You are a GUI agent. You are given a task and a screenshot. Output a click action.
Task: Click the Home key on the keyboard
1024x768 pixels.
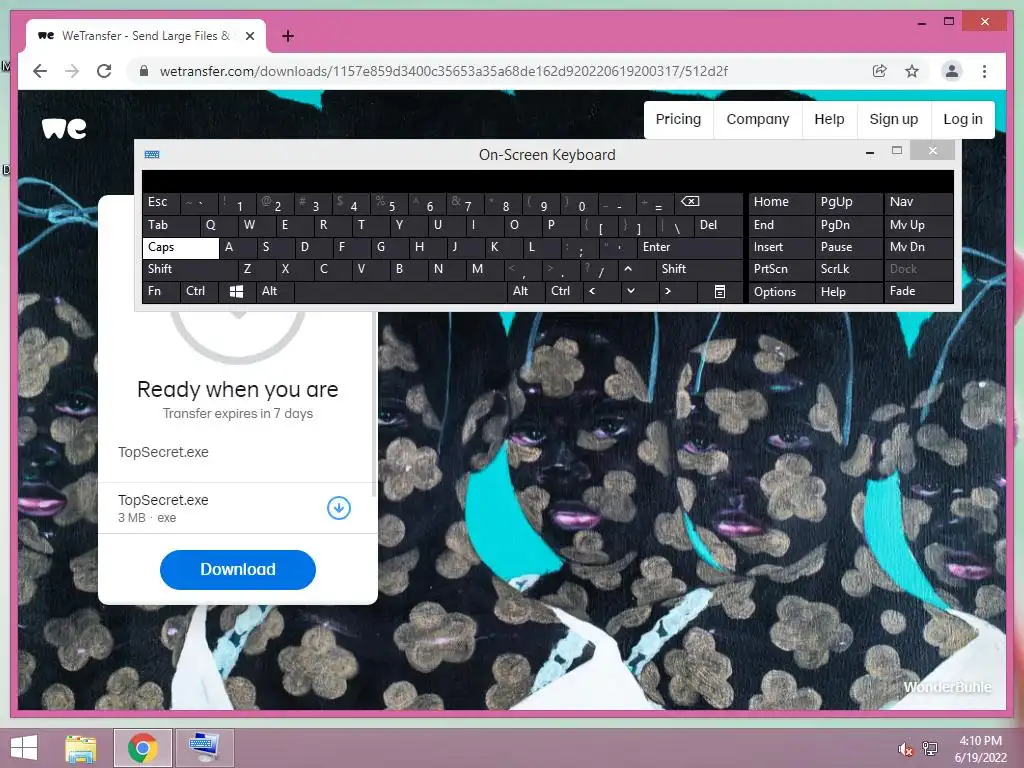pos(780,202)
